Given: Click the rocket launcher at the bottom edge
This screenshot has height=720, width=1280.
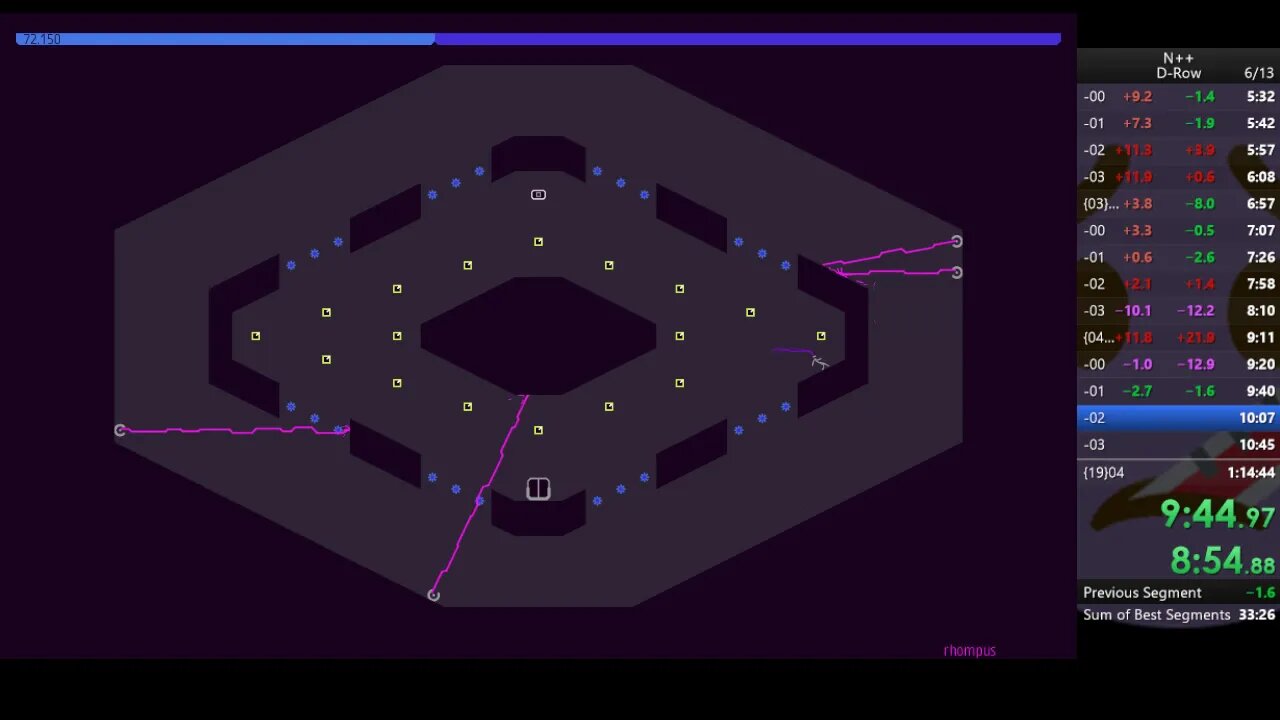Looking at the screenshot, I should click(x=433, y=595).
